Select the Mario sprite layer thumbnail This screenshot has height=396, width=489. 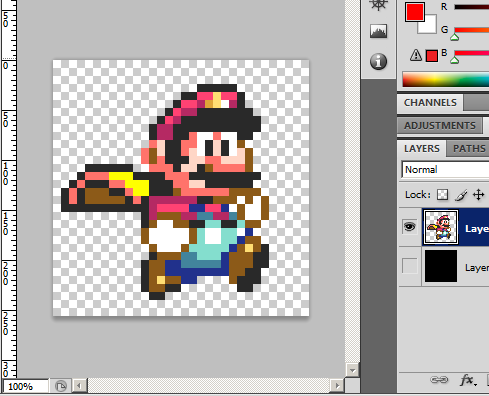441,227
